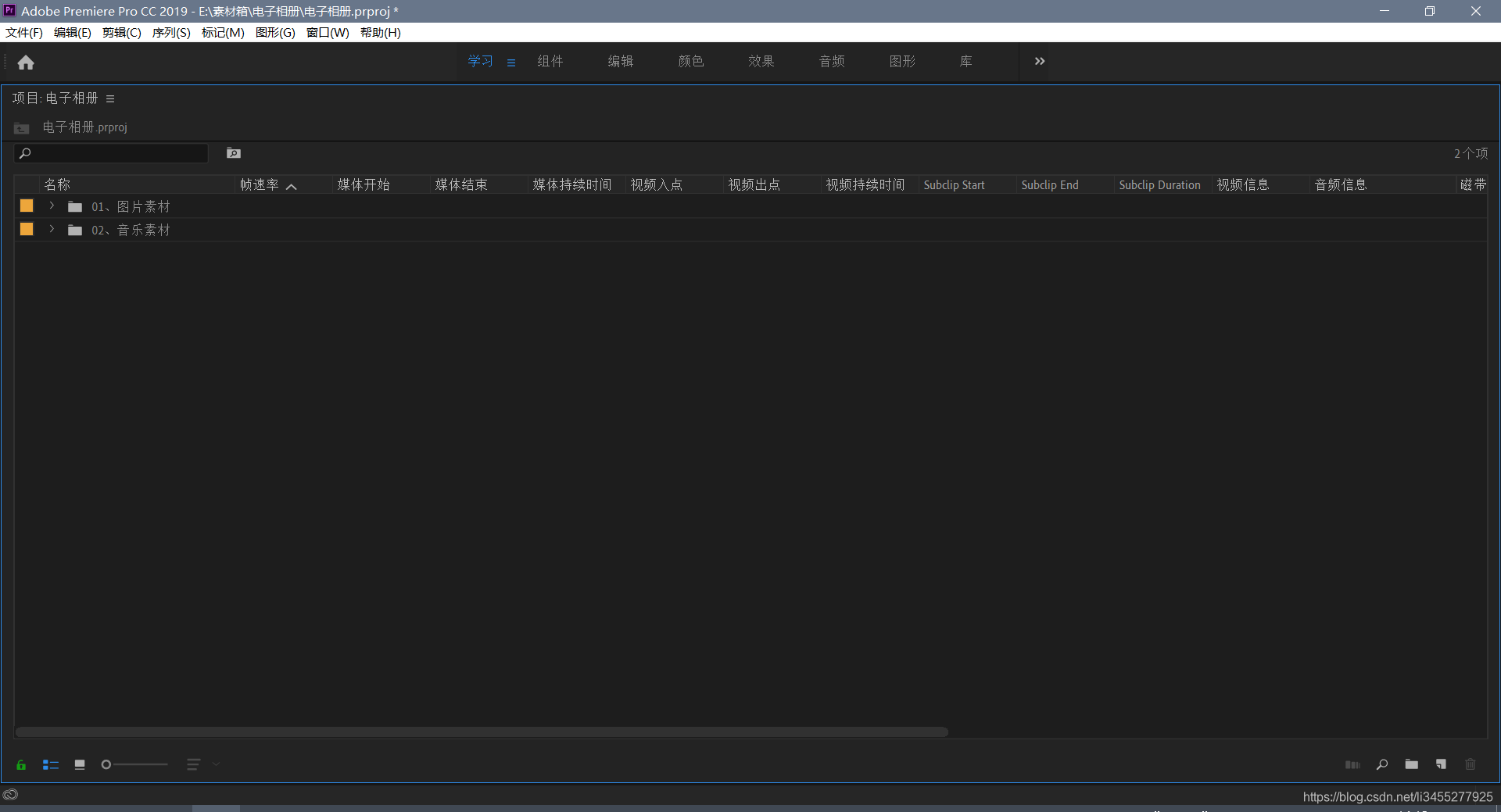The height and width of the screenshot is (812, 1501).
Task: Sort by 媒体结束 column header
Action: click(x=461, y=184)
